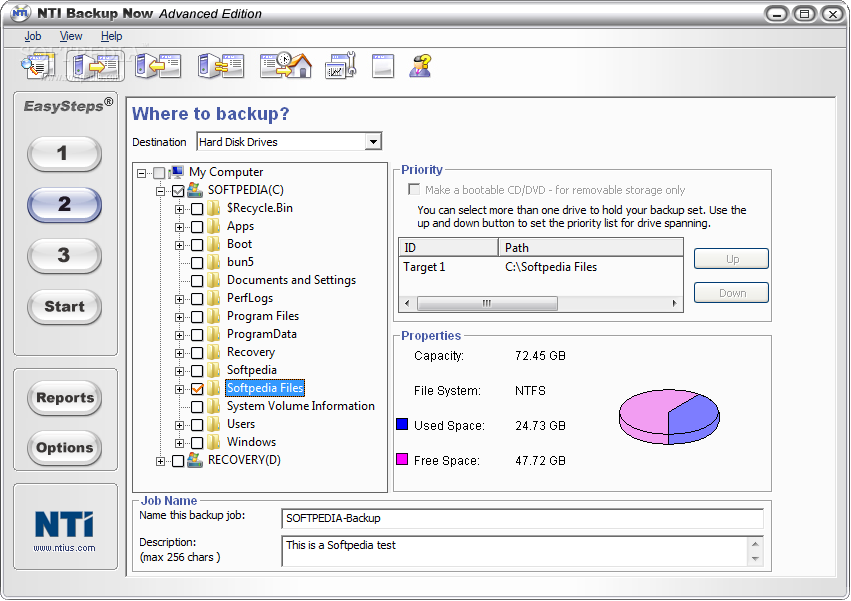This screenshot has height=601, width=851.
Task: Click the sync toolbar icon with double arrows
Action: click(220, 66)
